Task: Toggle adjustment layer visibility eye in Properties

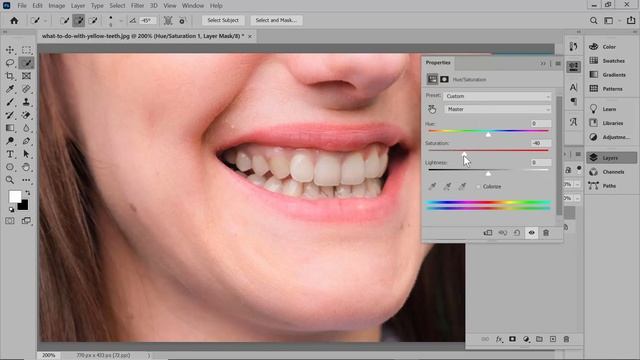Action: coord(531,233)
